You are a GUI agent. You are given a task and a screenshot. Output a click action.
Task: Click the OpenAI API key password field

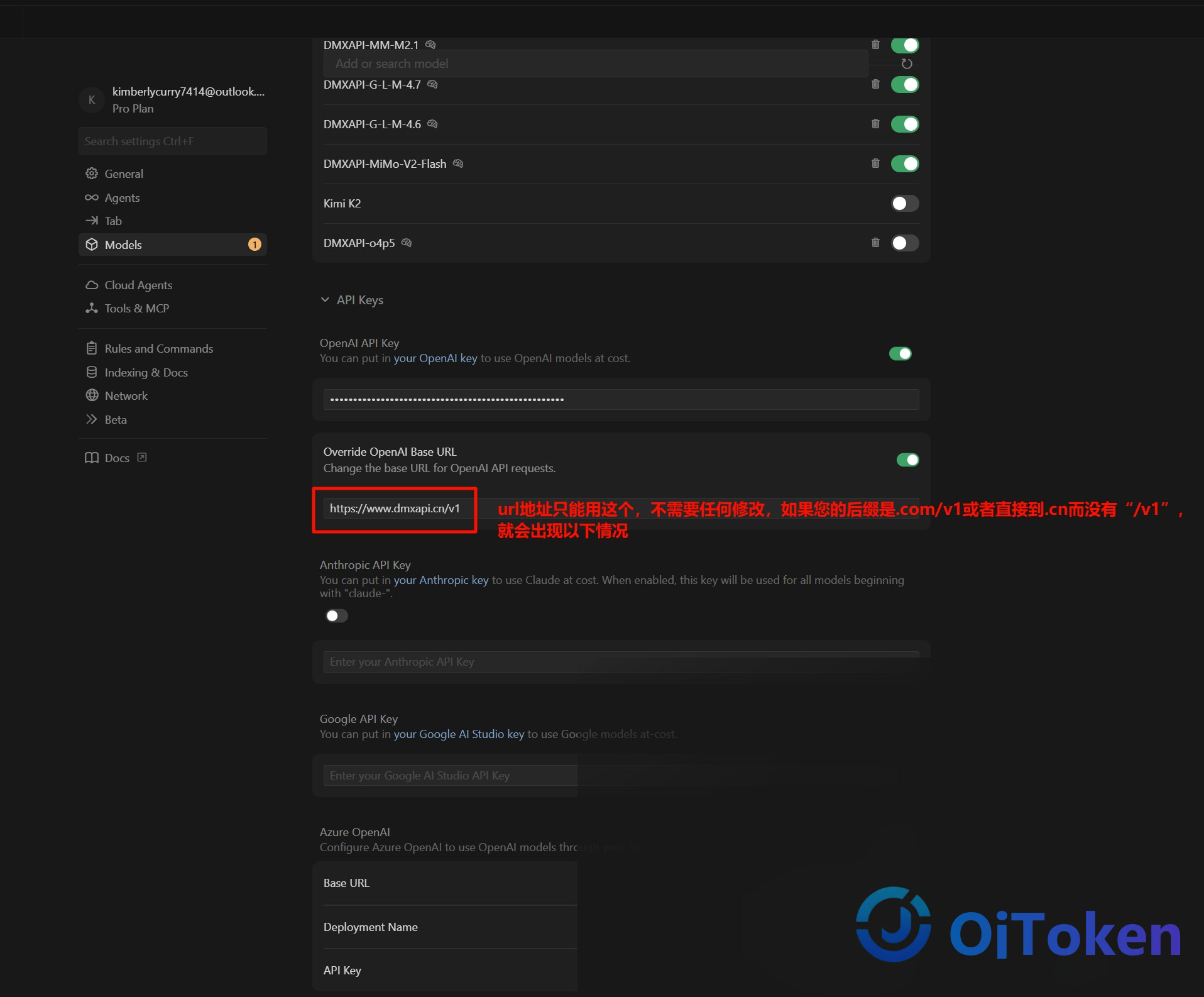621,399
